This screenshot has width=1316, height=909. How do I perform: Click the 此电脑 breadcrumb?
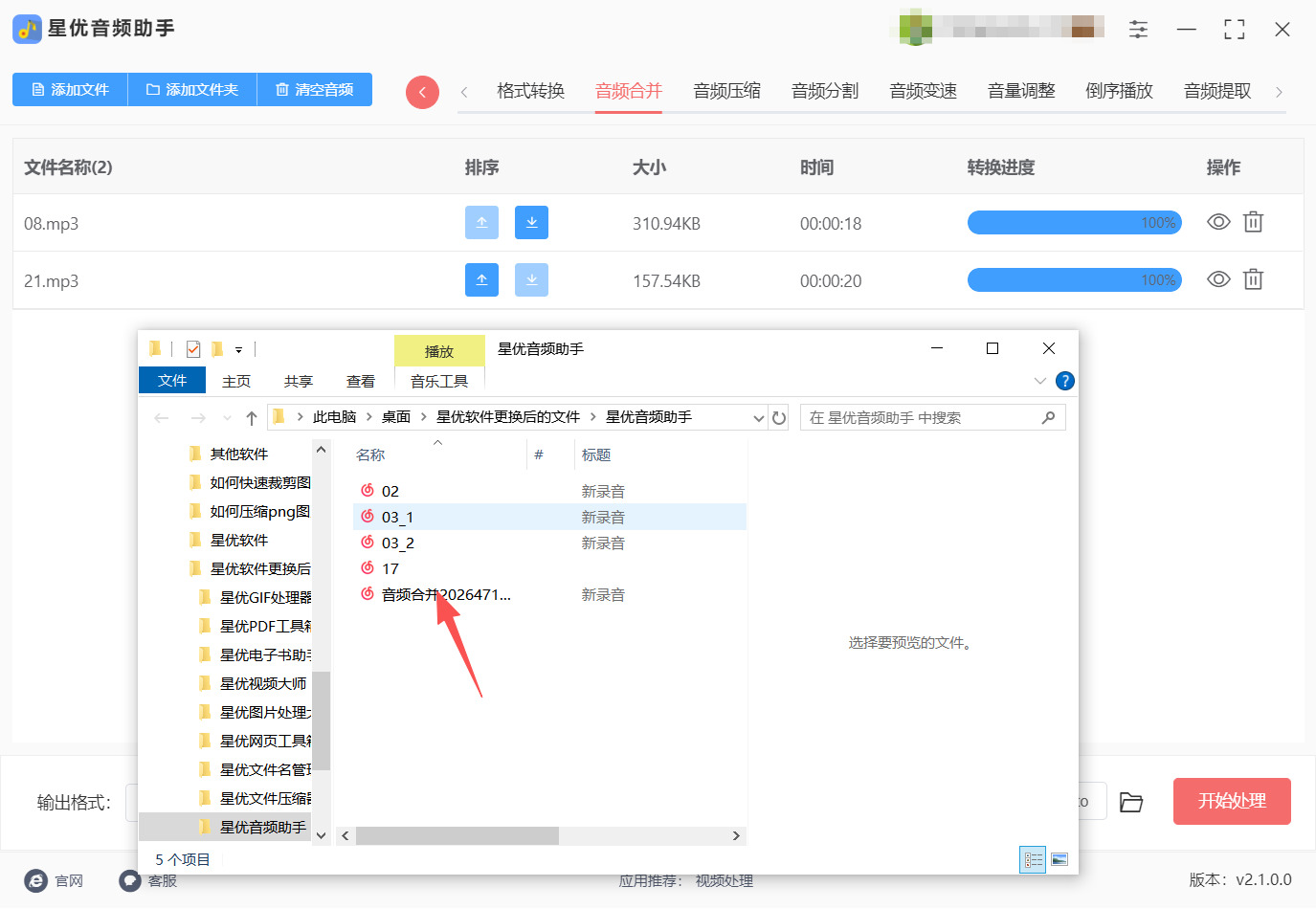[334, 417]
